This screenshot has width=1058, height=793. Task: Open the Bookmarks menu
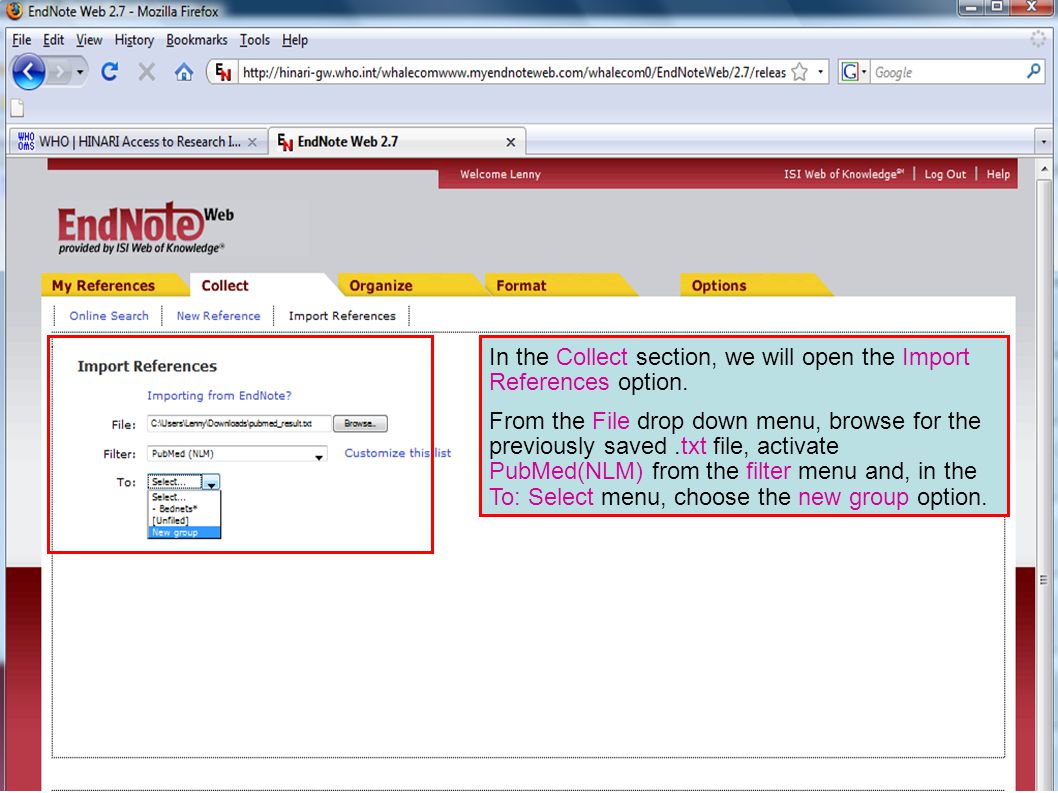coord(197,40)
